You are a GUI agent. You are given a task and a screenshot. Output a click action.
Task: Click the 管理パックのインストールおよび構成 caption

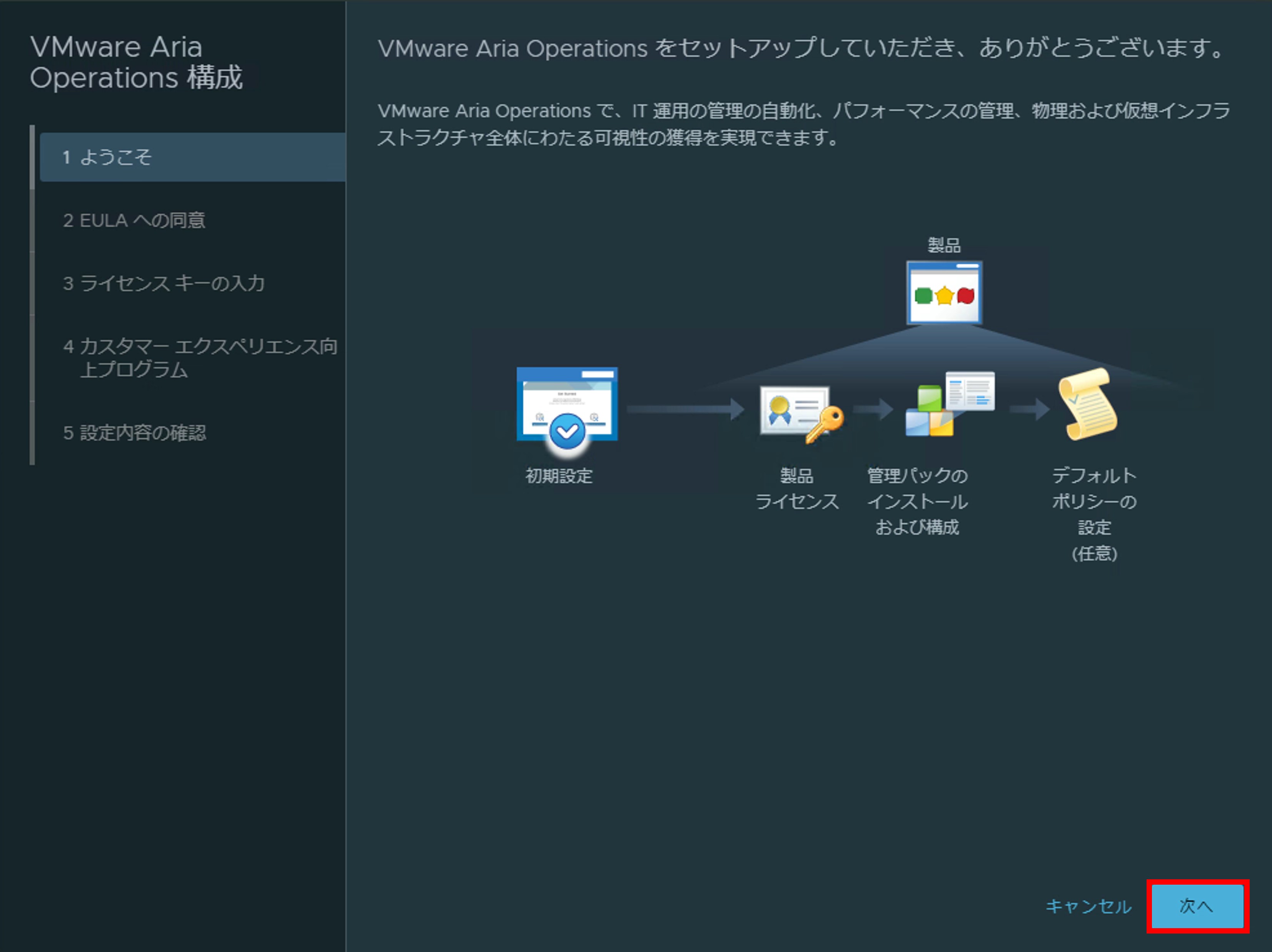[x=917, y=501]
